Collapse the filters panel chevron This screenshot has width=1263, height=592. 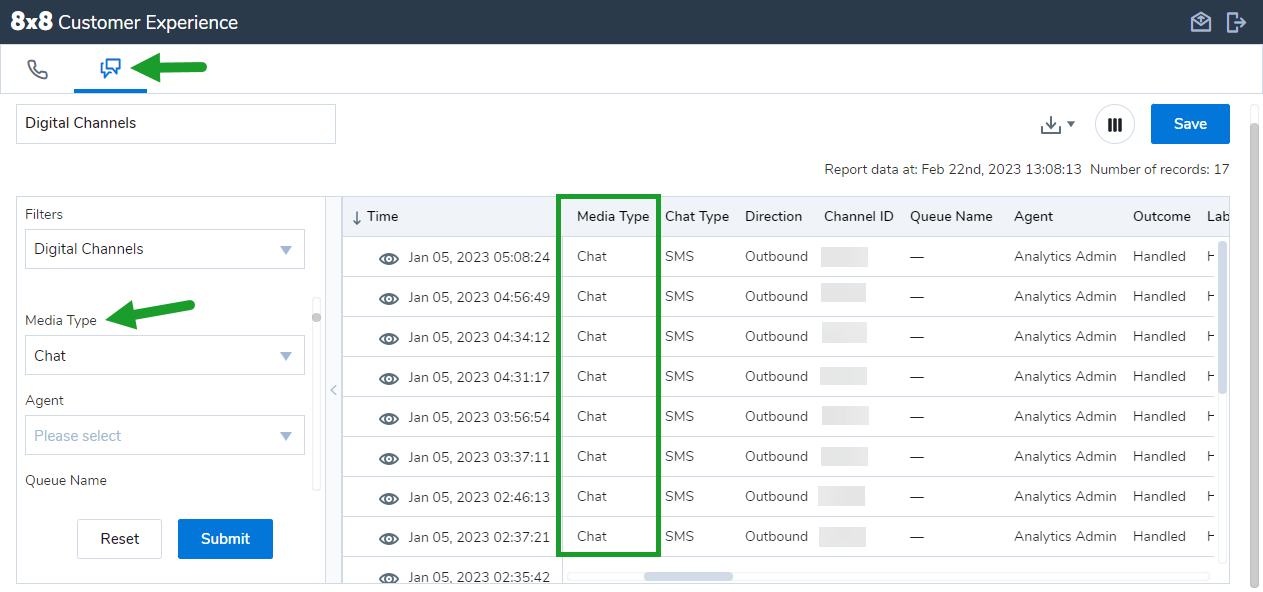[333, 390]
